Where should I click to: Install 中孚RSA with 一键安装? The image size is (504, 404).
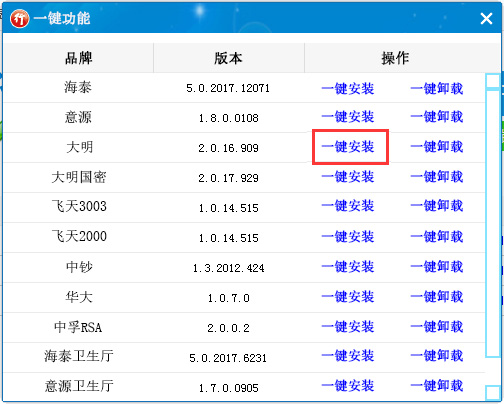pyautogui.click(x=348, y=327)
